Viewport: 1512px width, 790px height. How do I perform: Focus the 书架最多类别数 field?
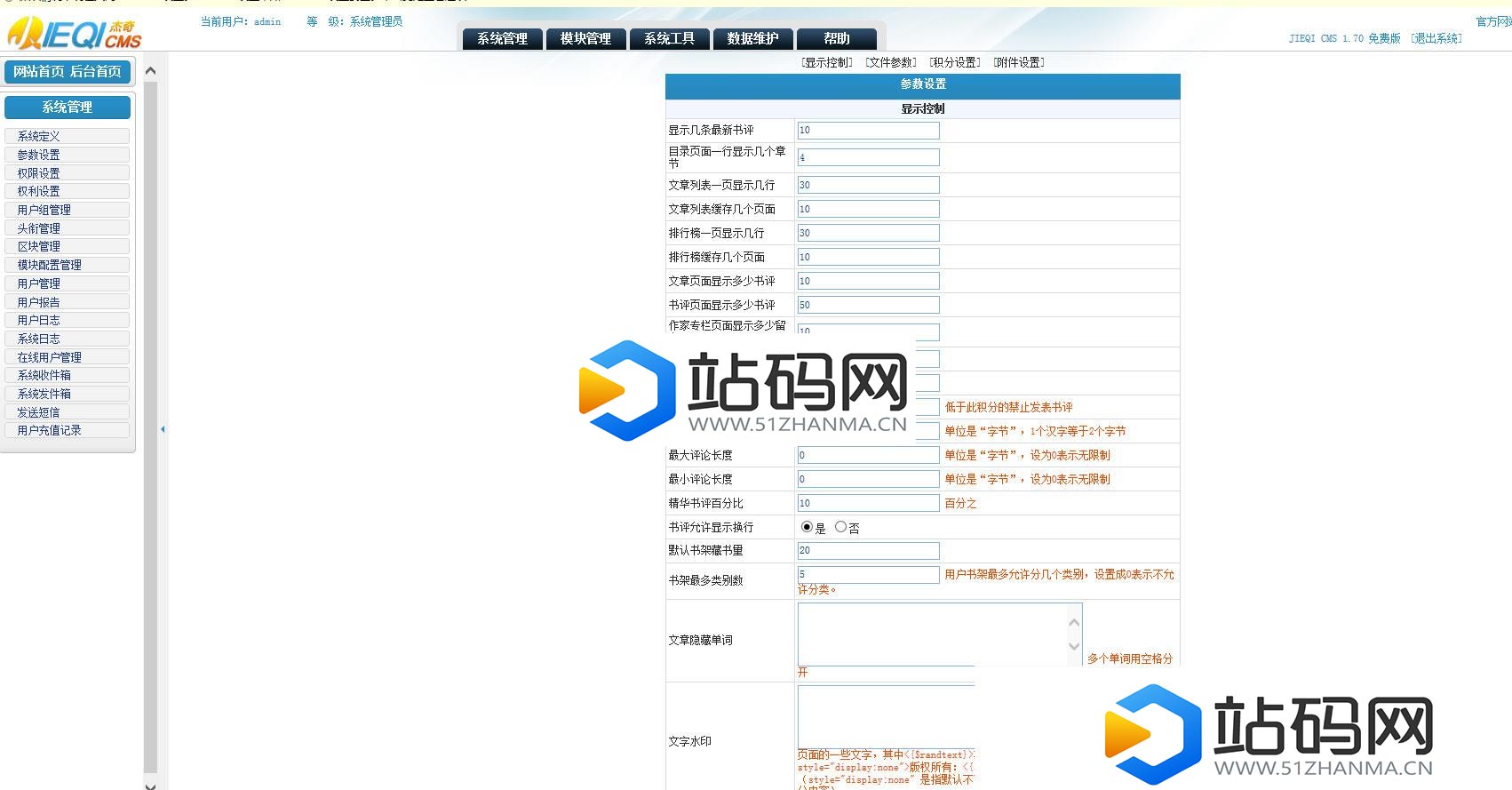pyautogui.click(x=868, y=575)
